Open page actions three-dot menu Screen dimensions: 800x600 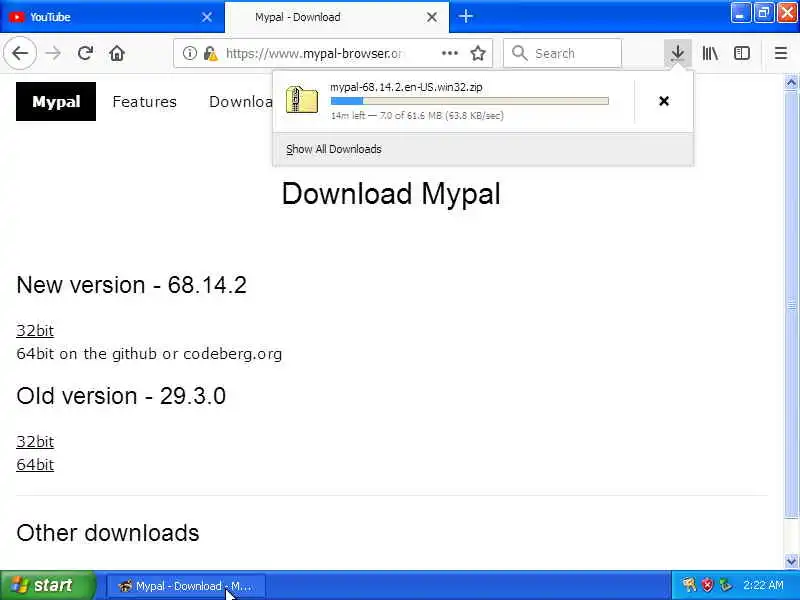pos(449,53)
